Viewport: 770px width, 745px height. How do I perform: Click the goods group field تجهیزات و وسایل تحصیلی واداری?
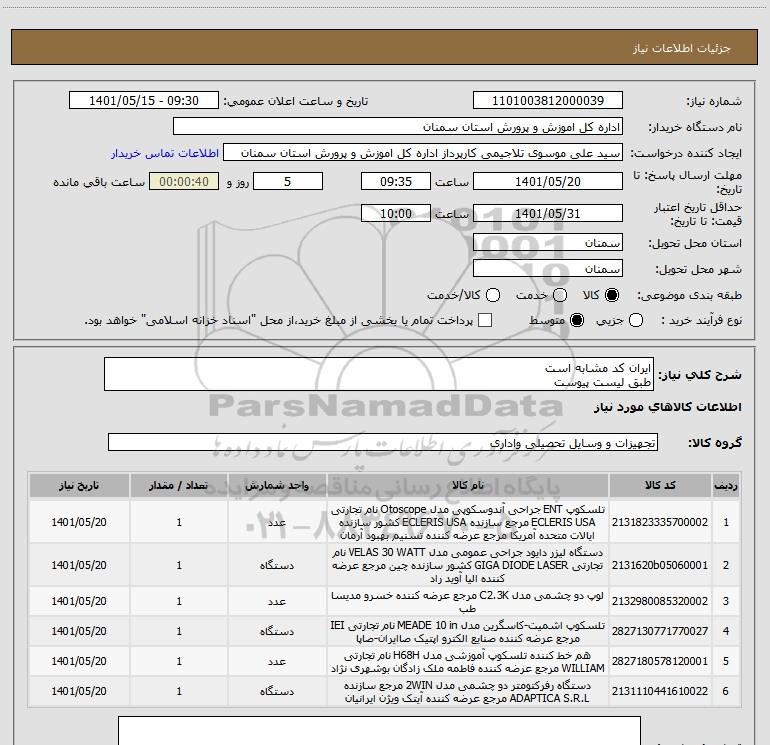tap(383, 442)
